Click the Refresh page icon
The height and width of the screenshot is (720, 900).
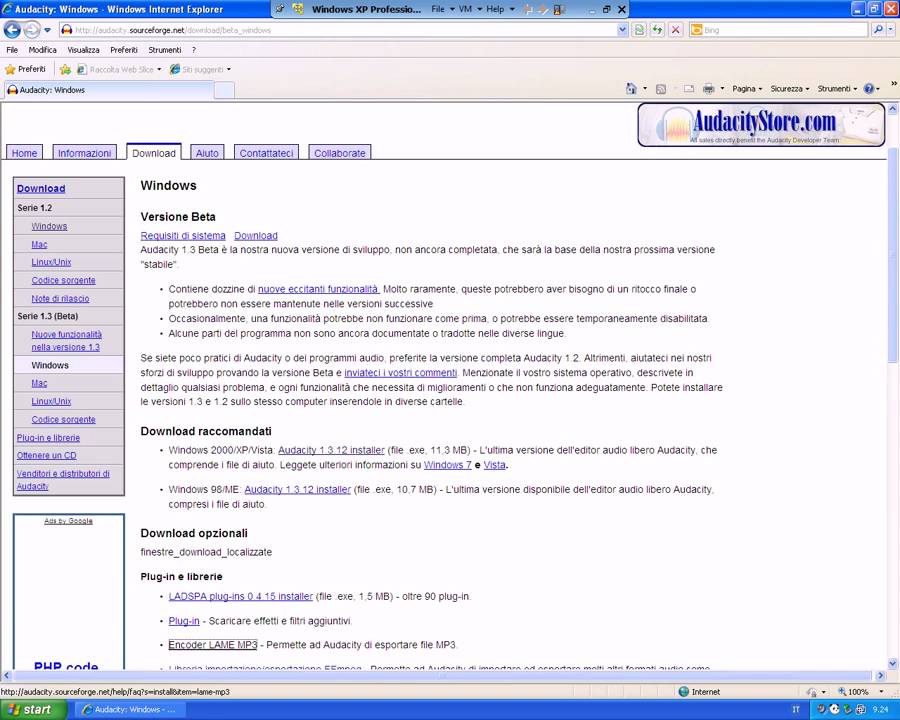tap(657, 30)
